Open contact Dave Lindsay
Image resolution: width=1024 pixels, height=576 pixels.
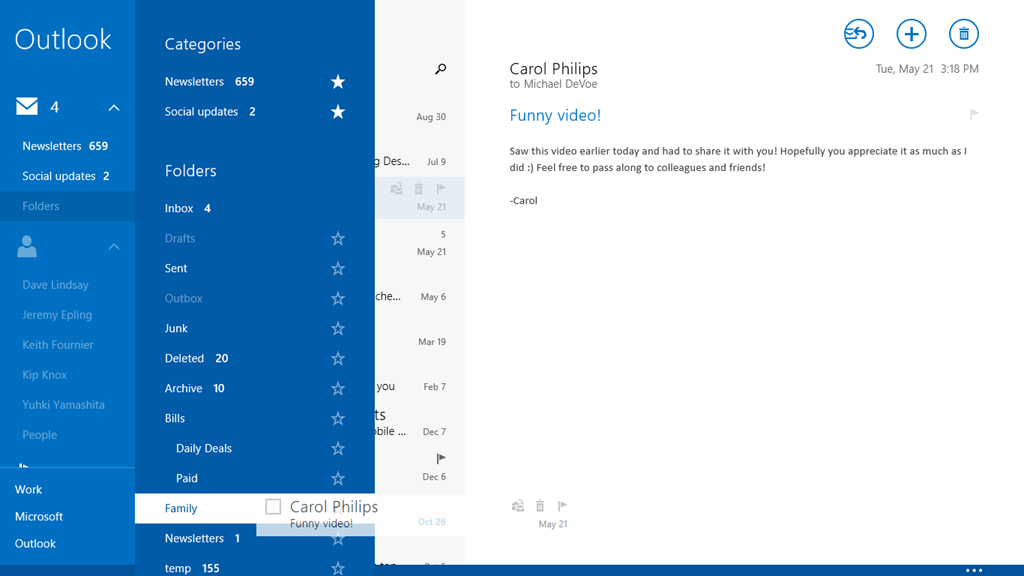56,285
